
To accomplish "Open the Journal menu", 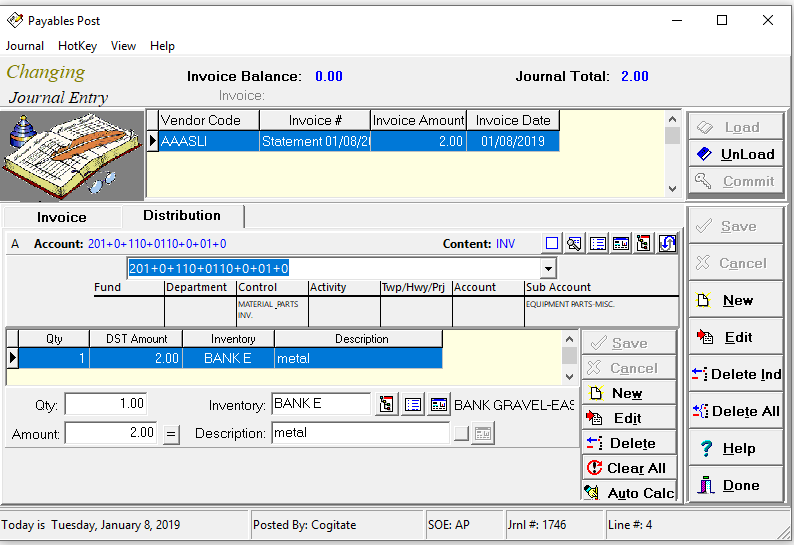I will point(24,46).
